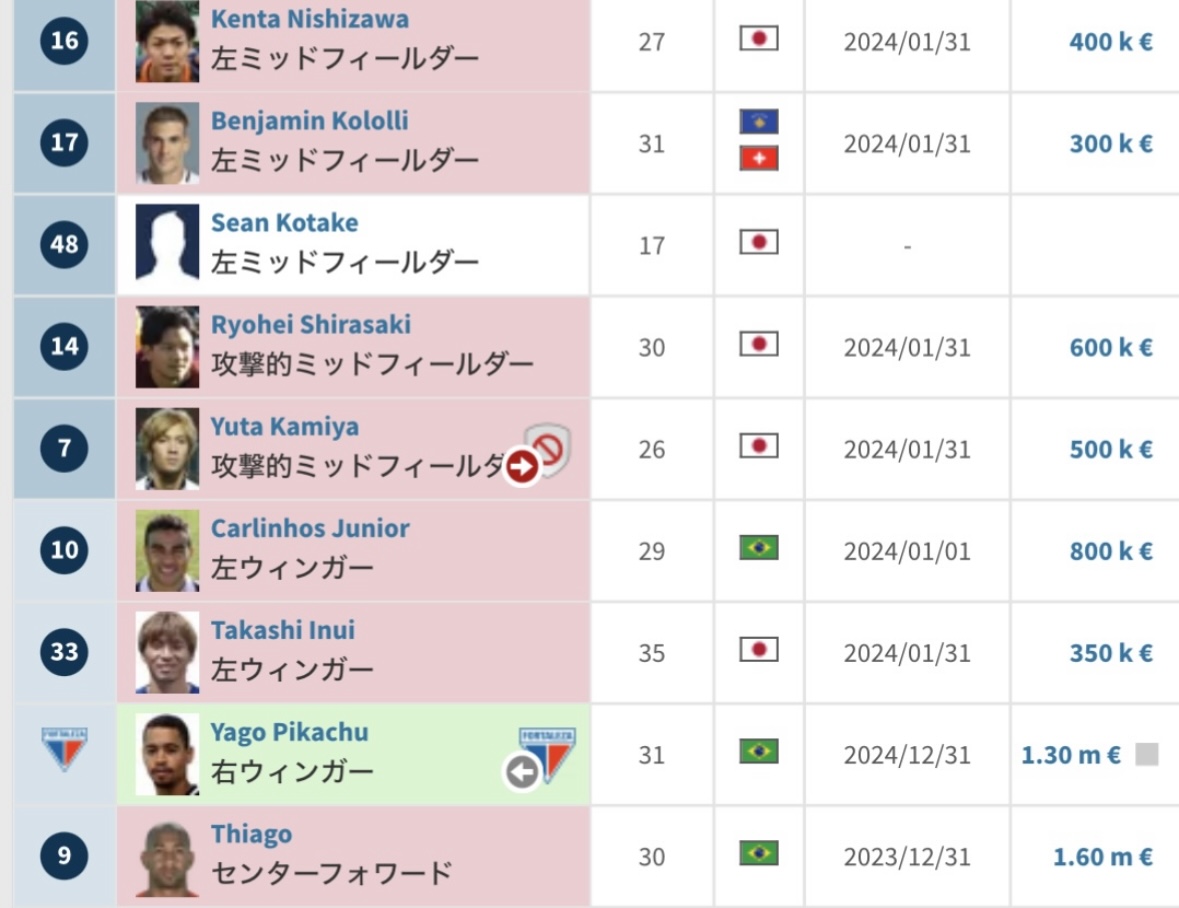Click the Japan flag in Sean Kotake row
Screen dimensions: 1179x908
click(x=759, y=242)
